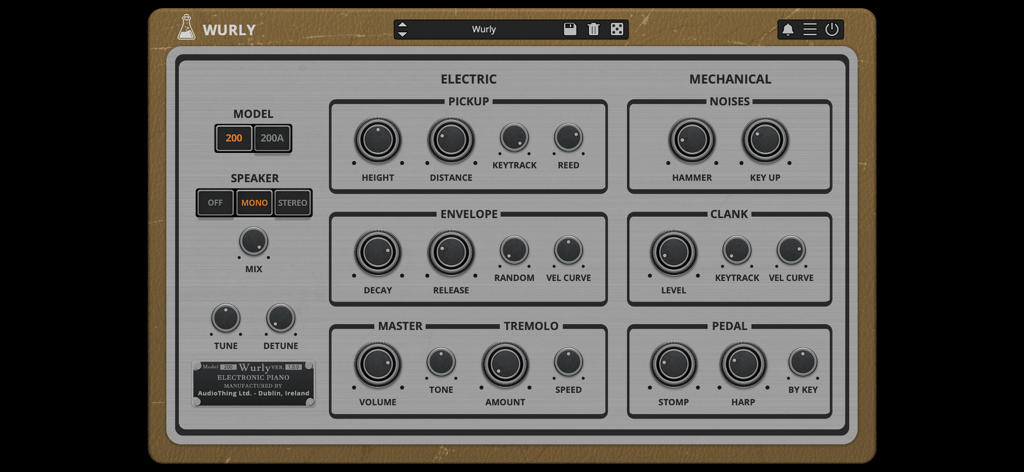Click the clank LEVEL knob

[x=673, y=253]
